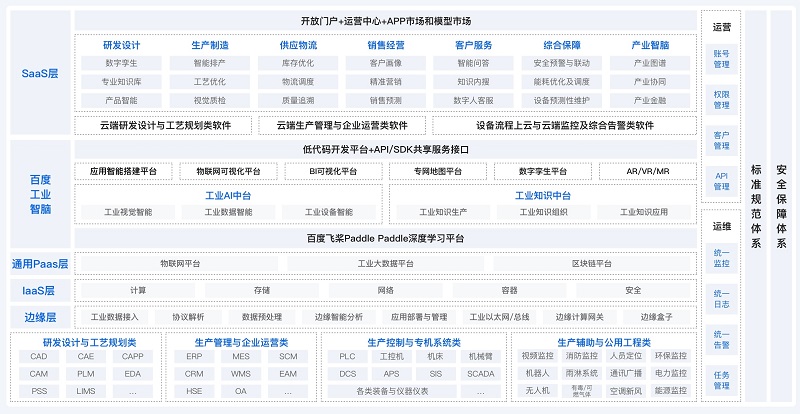The width and height of the screenshot is (800, 414).
Task: Click the '客户管理' box
Action: coord(721,140)
